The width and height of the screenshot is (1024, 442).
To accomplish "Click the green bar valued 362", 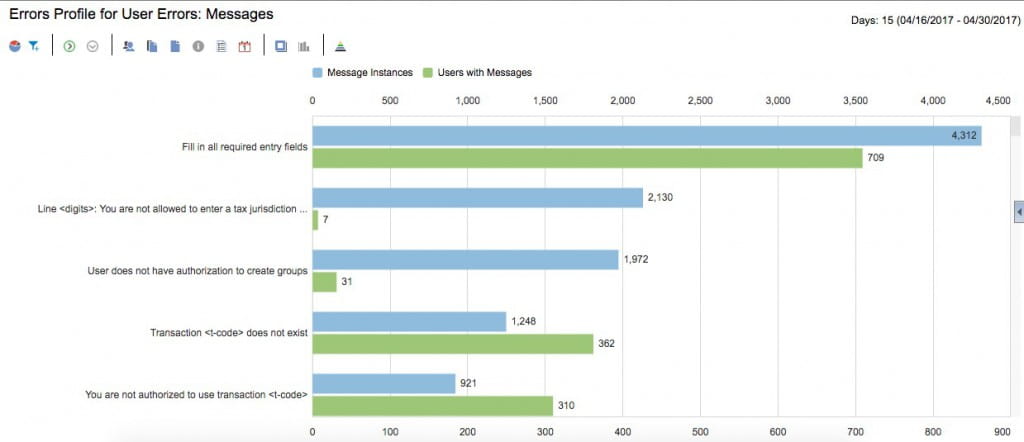I will [x=452, y=343].
